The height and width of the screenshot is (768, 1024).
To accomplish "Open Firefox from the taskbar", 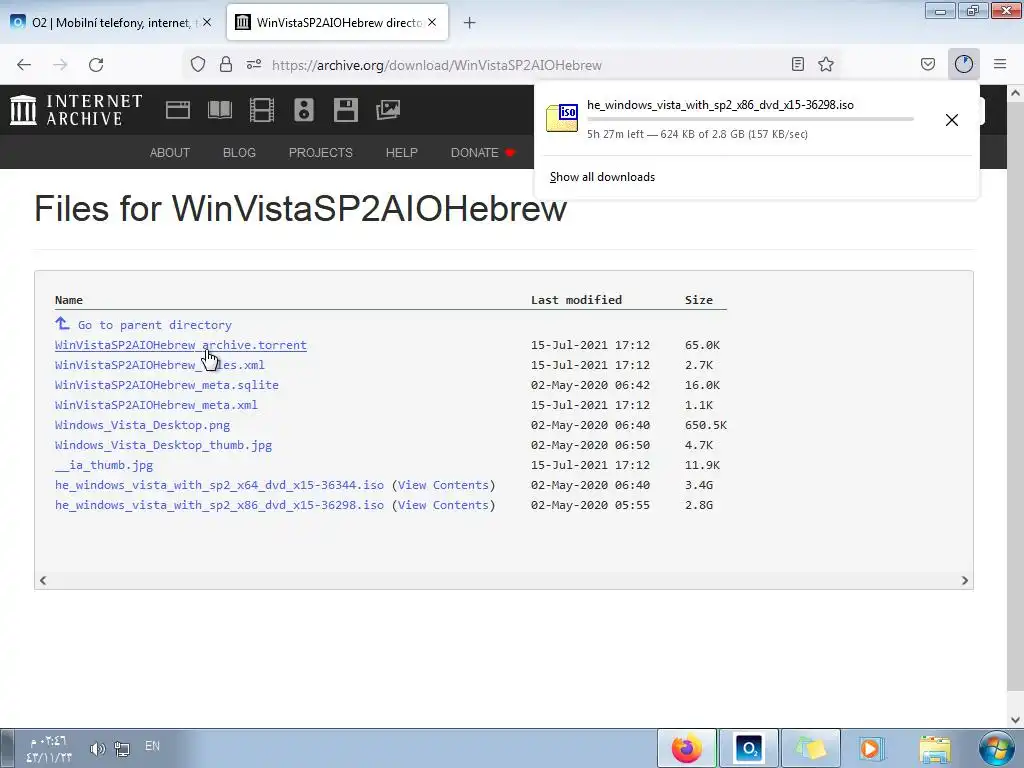I will (686, 748).
